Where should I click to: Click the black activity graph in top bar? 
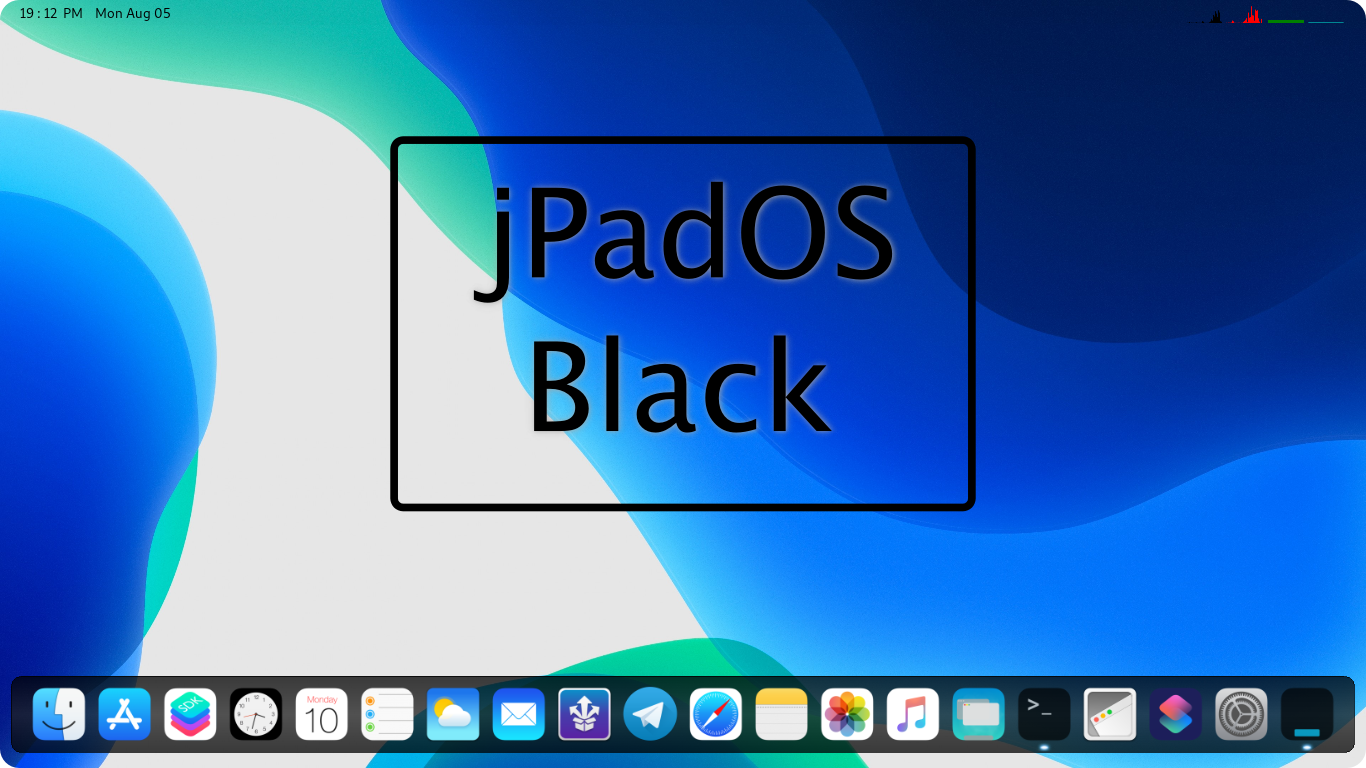(1207, 16)
